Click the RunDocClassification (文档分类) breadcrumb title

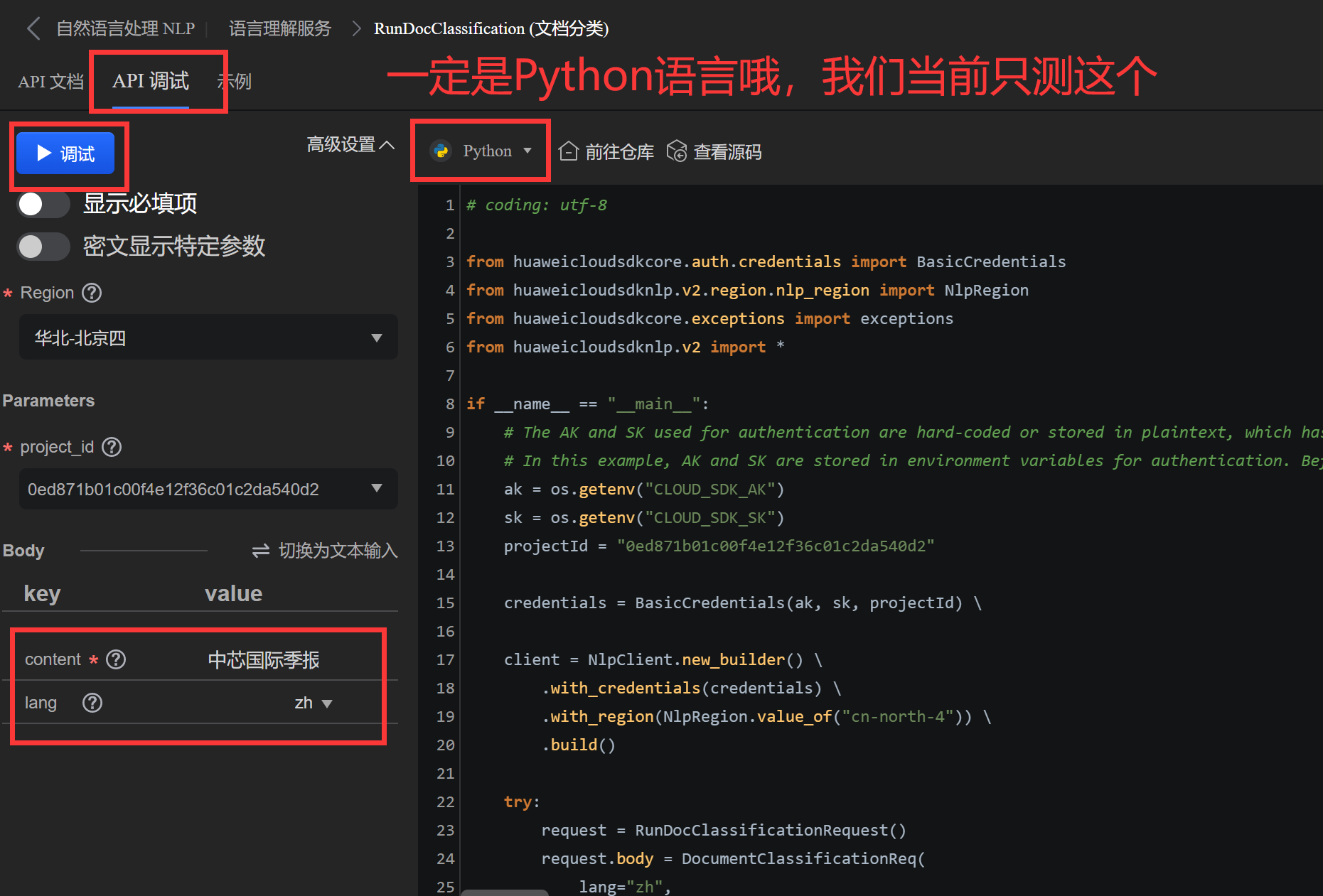point(491,28)
